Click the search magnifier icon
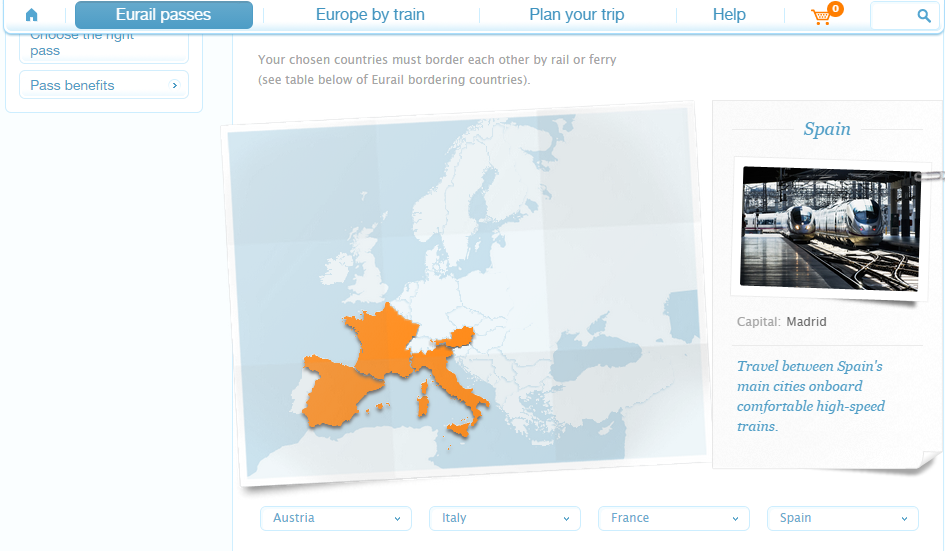The image size is (945, 551). point(923,16)
